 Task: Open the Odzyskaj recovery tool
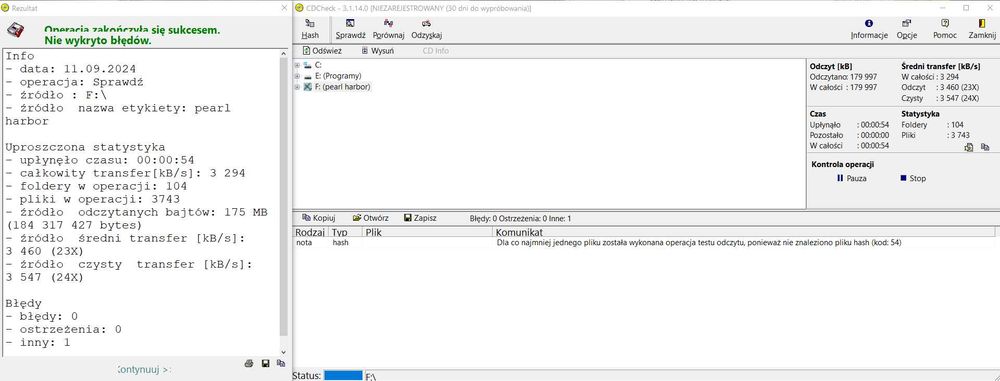427,29
